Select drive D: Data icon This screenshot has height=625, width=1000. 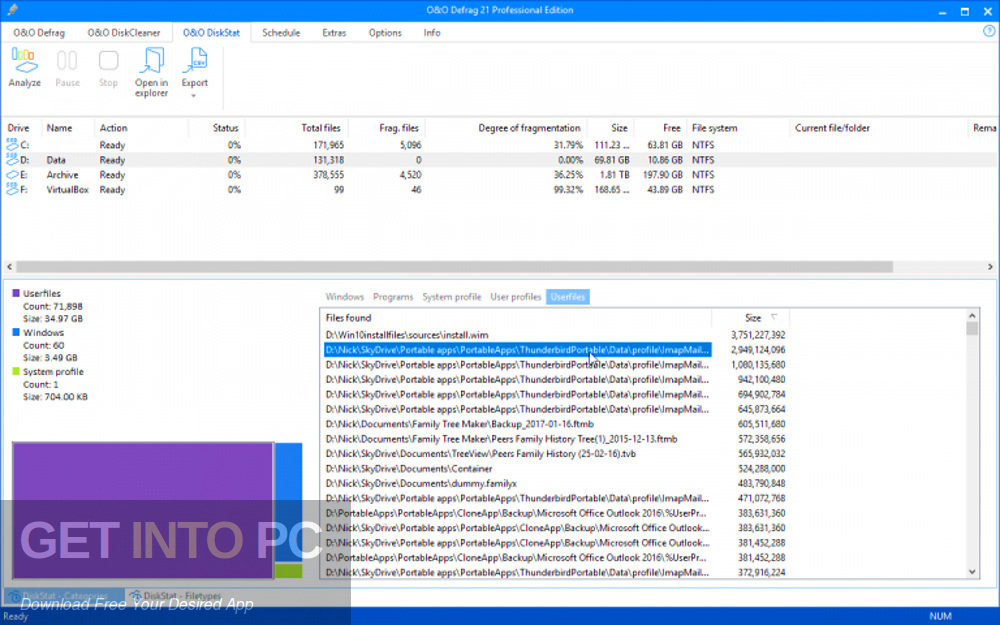click(12, 159)
